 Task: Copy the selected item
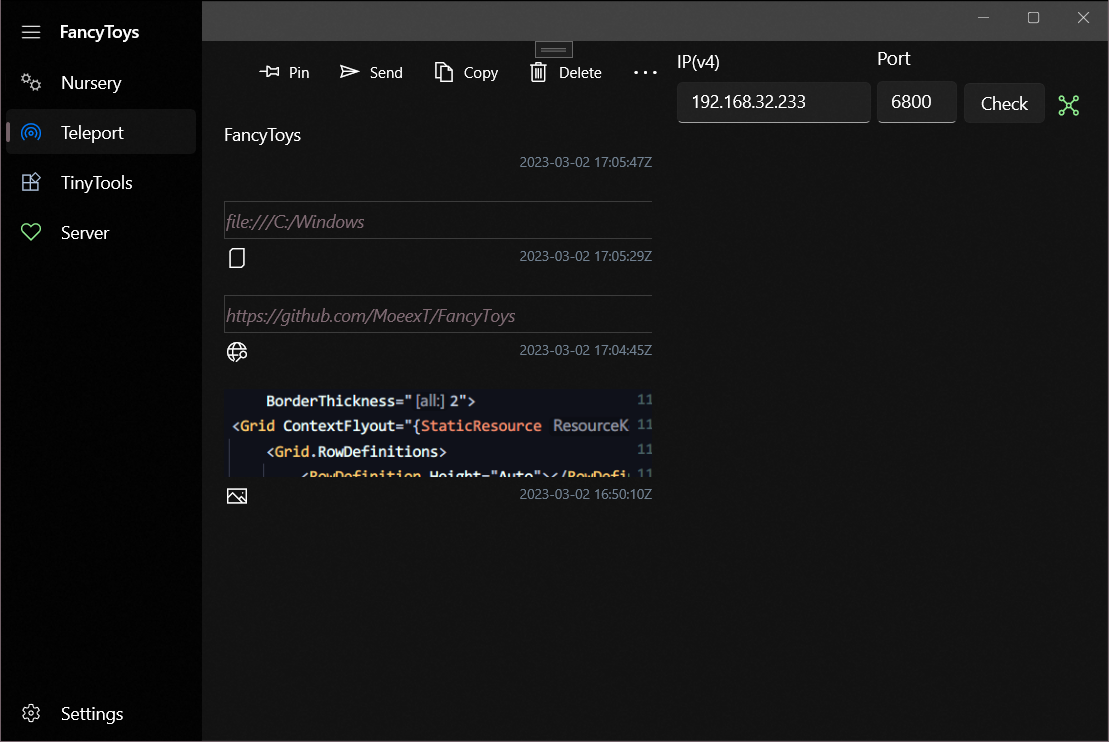pos(466,72)
